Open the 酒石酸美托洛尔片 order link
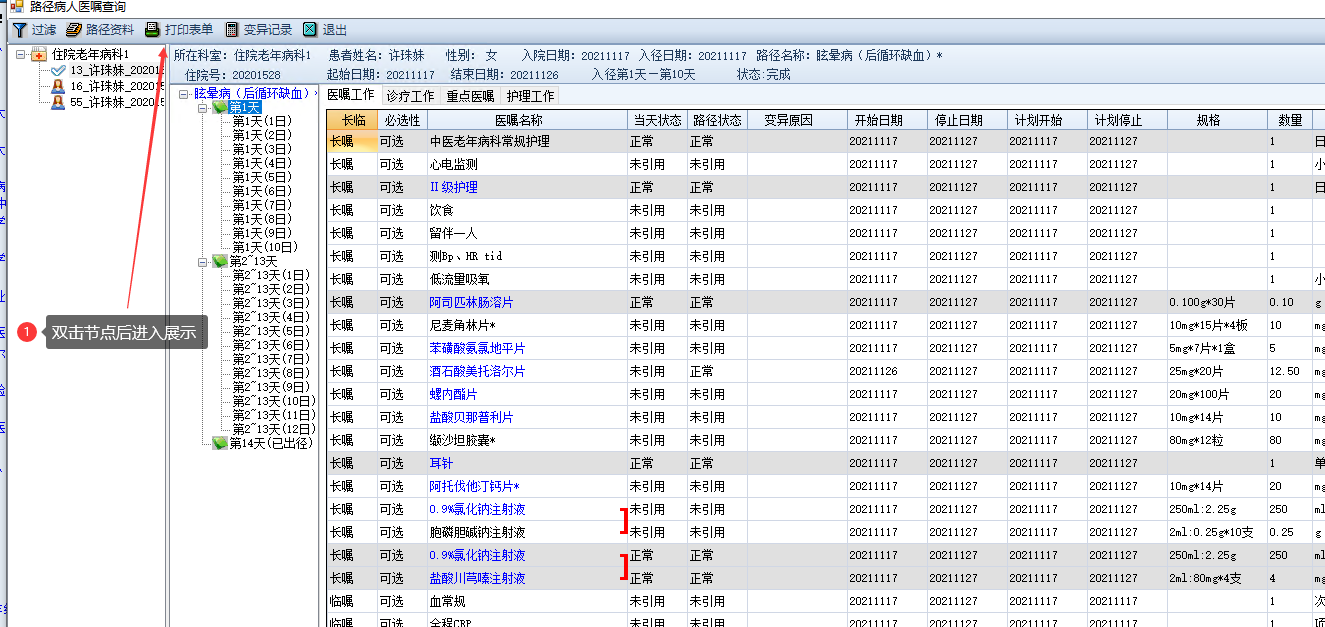Viewport: 1325px width, 627px height. [478, 371]
